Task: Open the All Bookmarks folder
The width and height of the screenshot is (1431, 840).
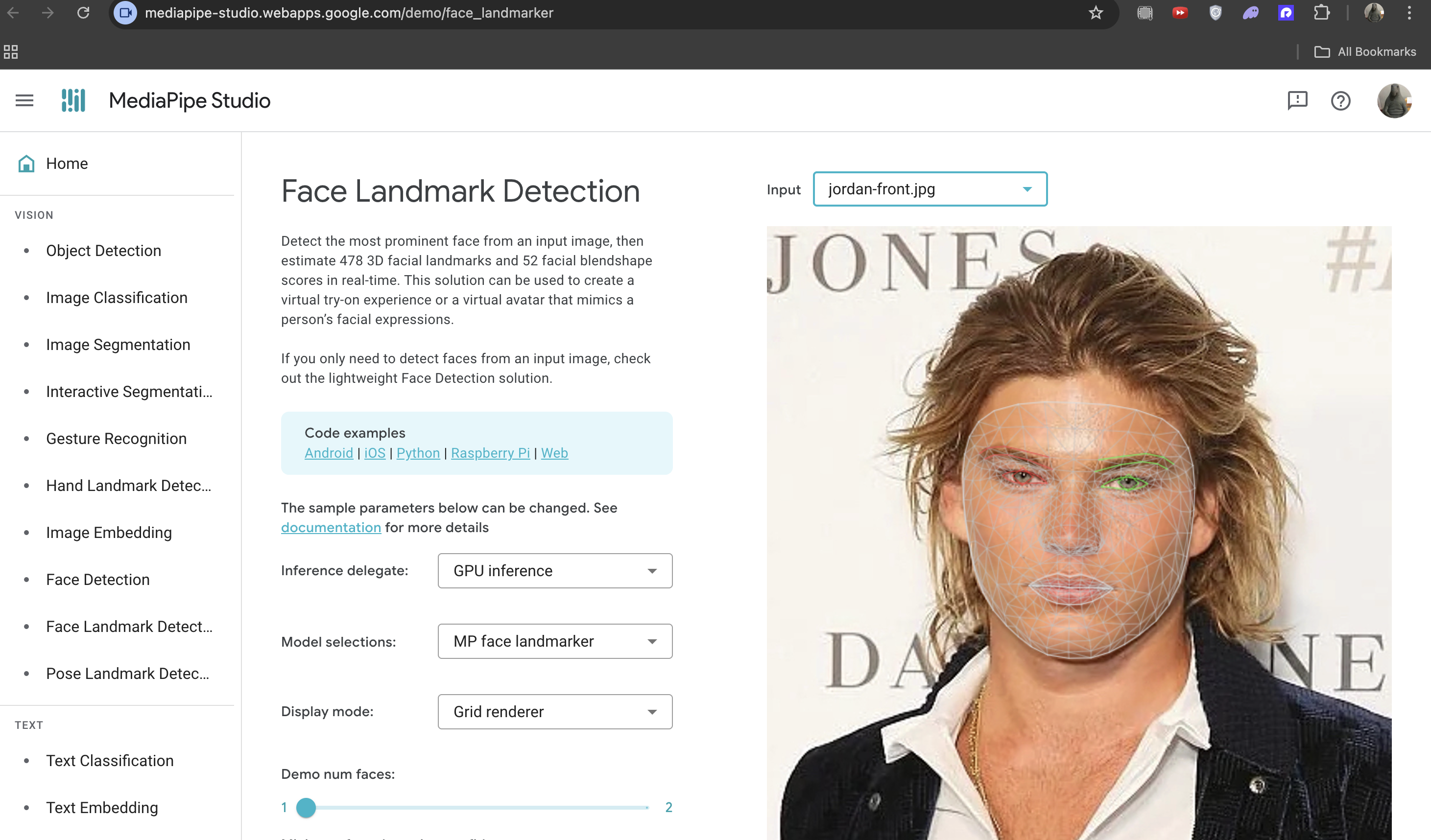Action: click(1365, 52)
